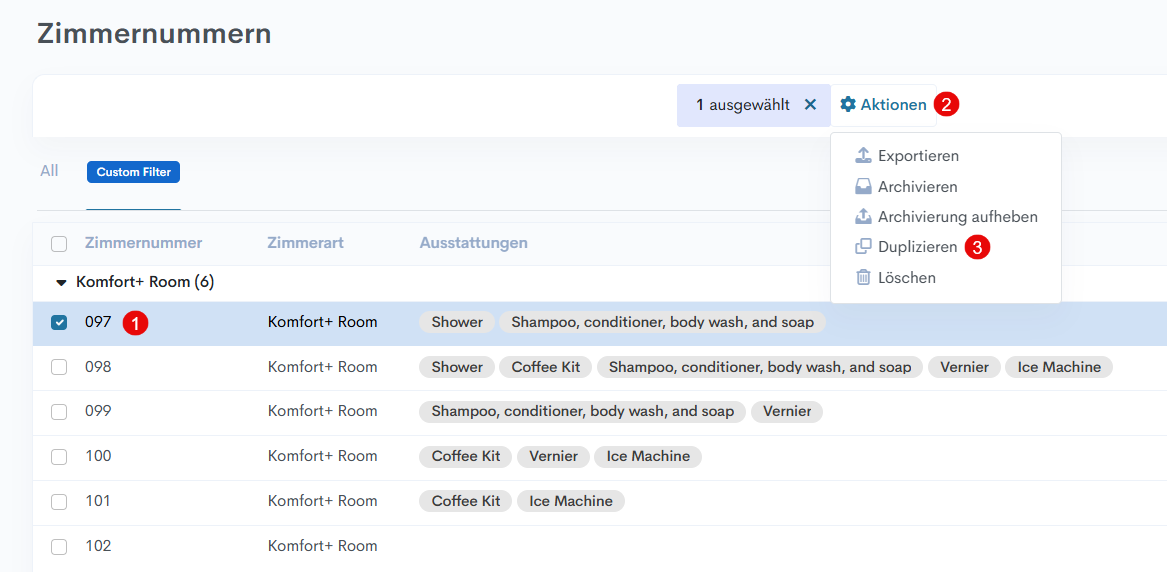Tick the select-all header checkbox
This screenshot has width=1167, height=572.
(x=59, y=244)
